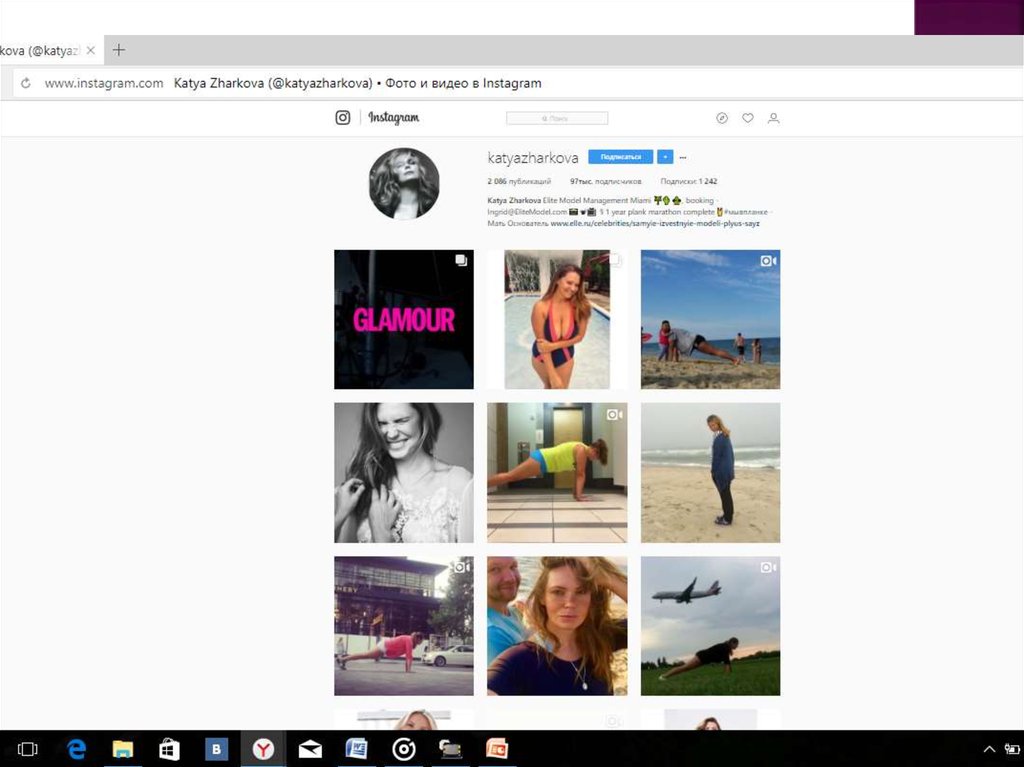Open the airplane over field plank video

tap(711, 626)
